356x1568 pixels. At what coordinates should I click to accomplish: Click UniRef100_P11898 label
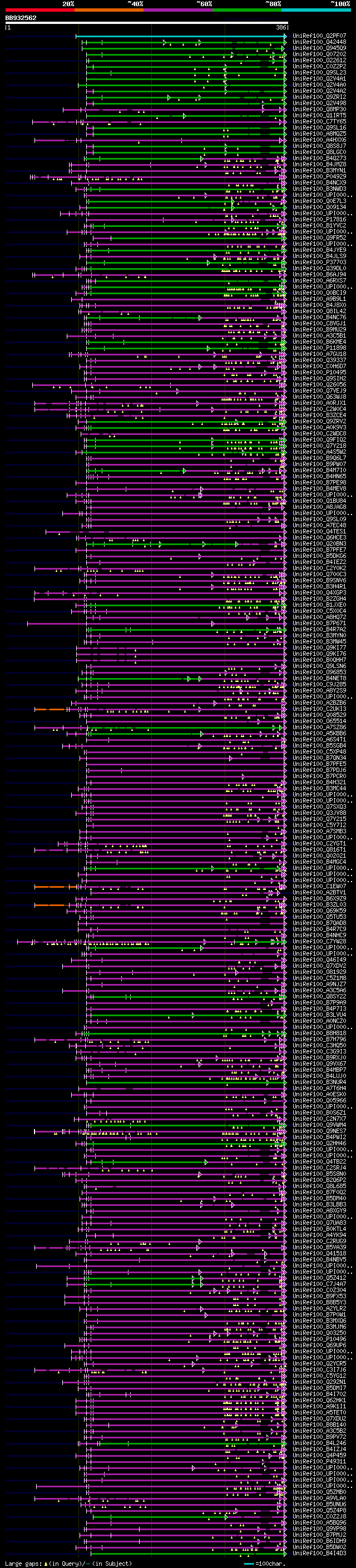(x=319, y=348)
